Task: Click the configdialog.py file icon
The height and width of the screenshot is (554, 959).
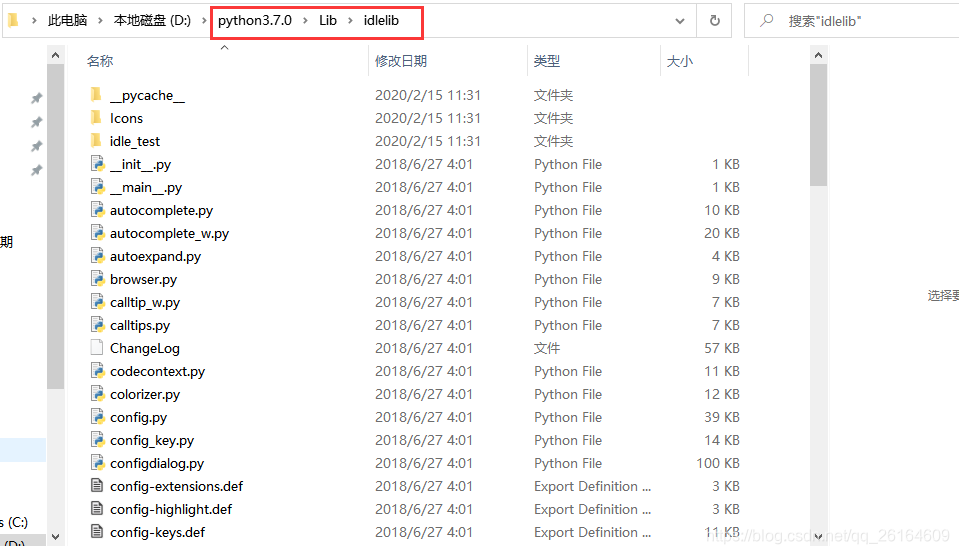Action: [x=97, y=463]
